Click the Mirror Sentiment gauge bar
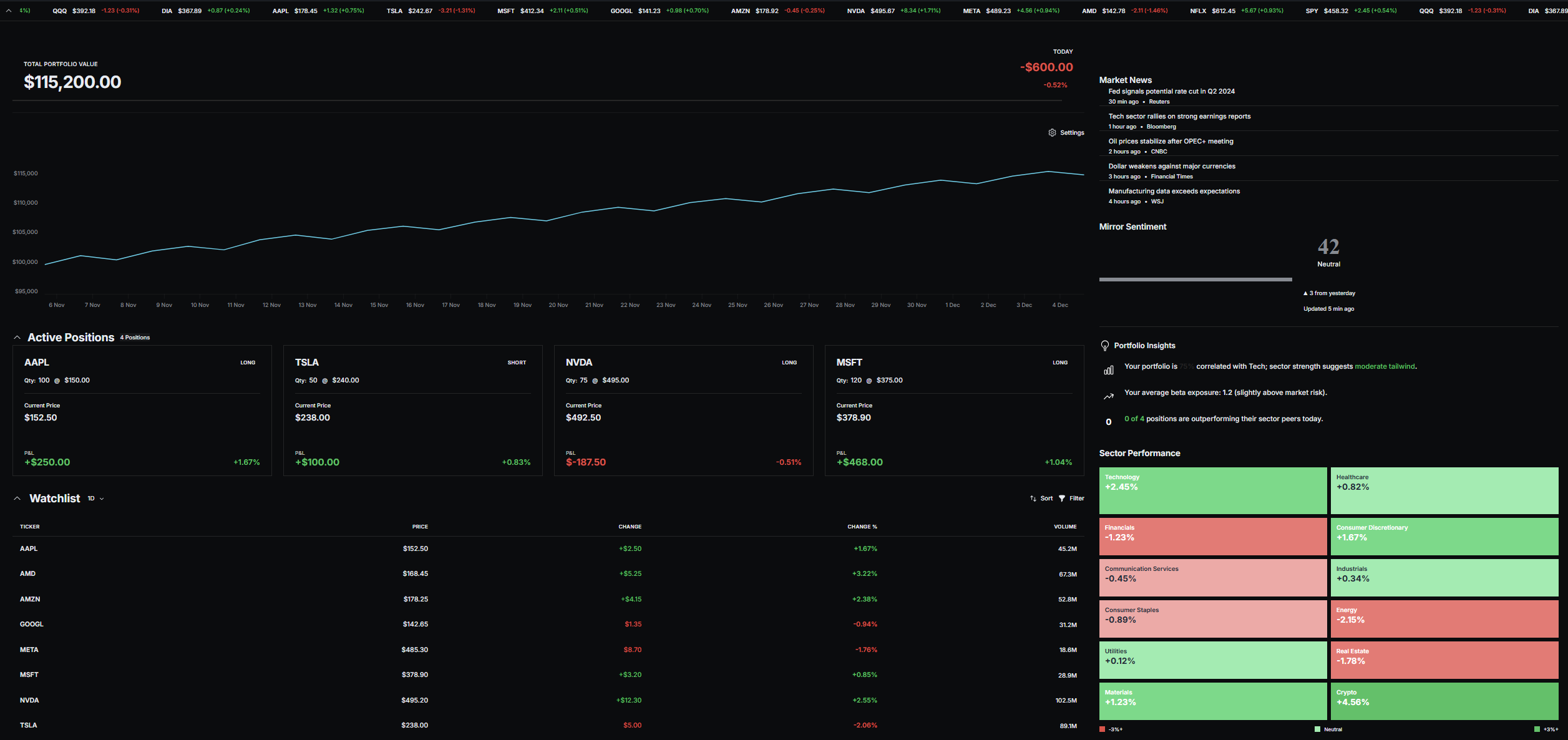The image size is (1568, 740). coord(1195,279)
